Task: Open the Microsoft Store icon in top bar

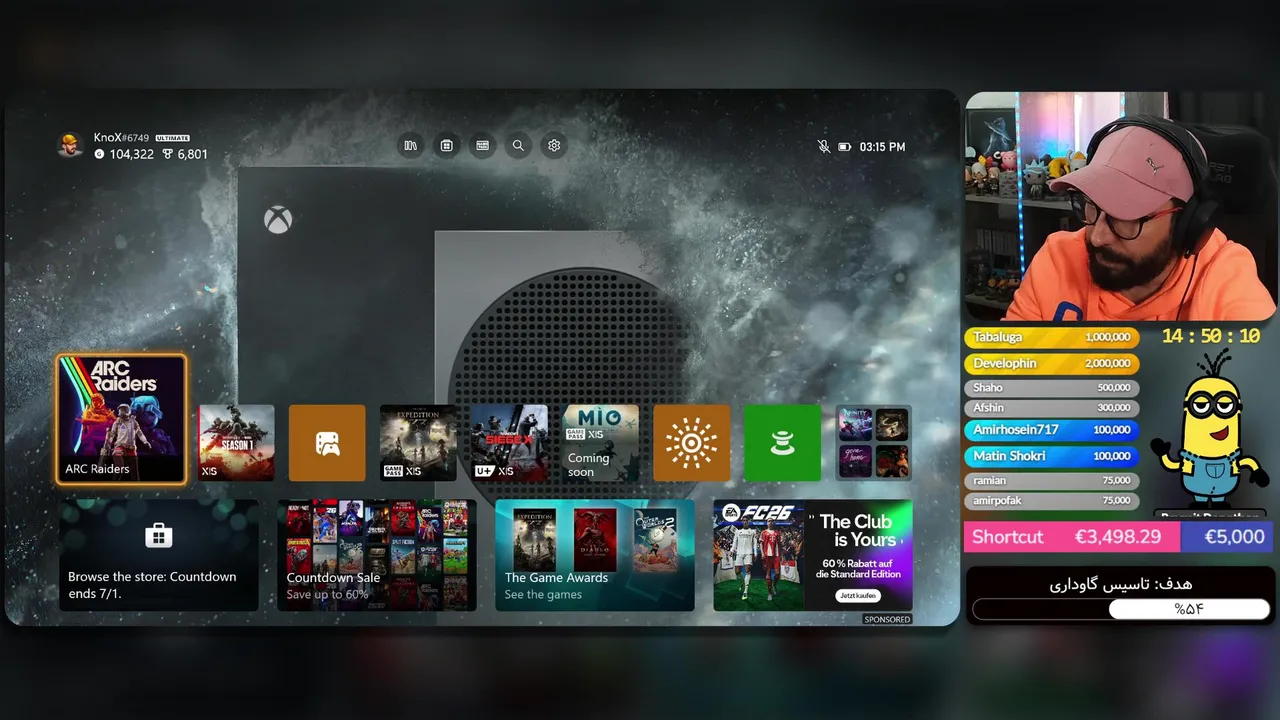Action: [x=446, y=146]
